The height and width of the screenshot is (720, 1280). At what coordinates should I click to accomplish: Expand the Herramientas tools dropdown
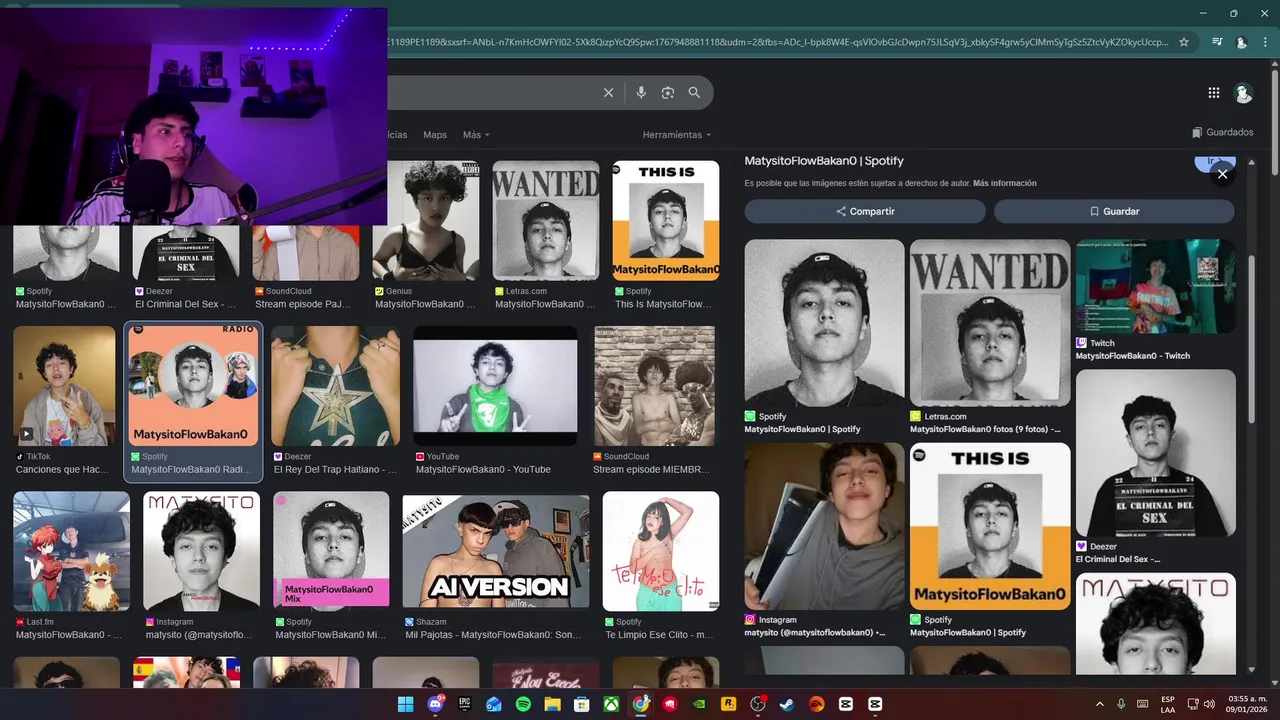(677, 135)
